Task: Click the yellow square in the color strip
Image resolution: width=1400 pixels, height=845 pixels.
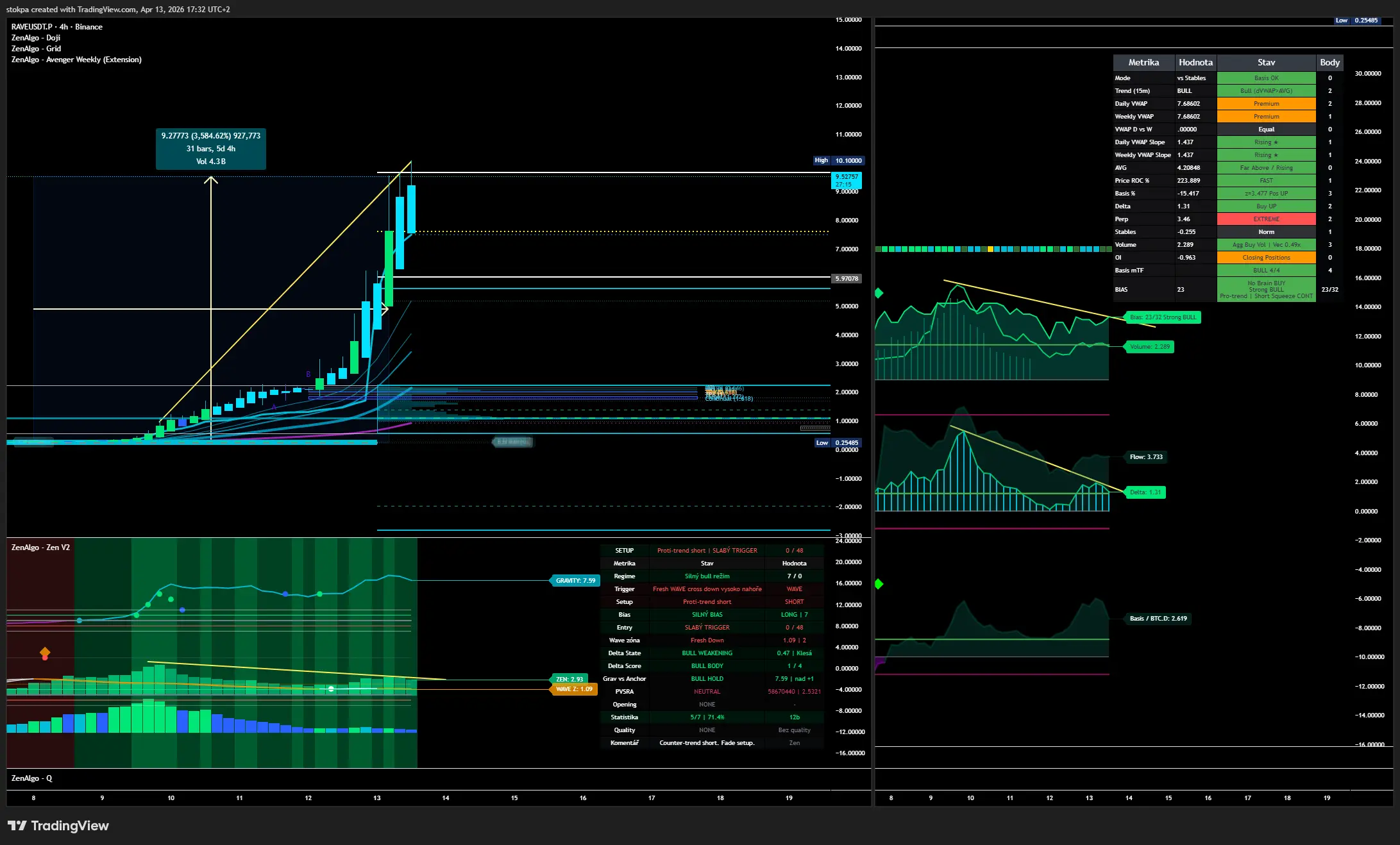Action: (x=990, y=249)
